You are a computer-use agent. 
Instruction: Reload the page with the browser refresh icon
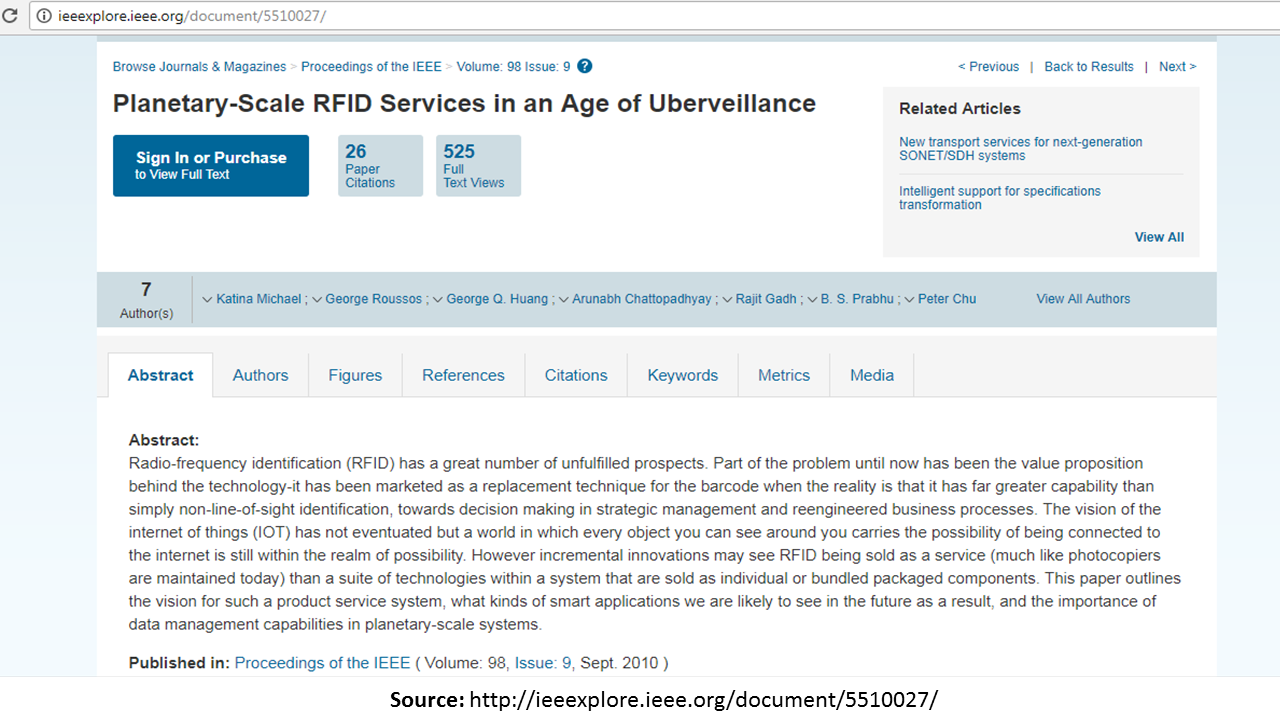11,16
